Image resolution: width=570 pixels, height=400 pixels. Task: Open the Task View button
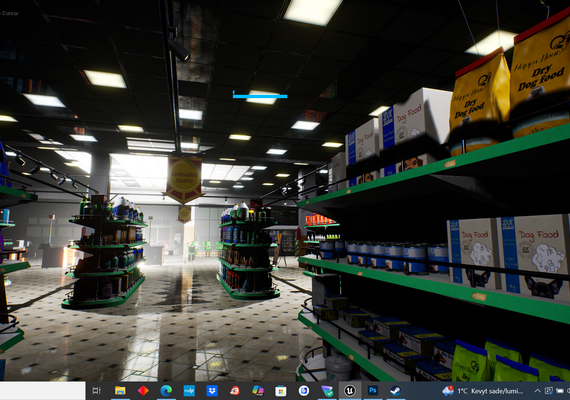point(97,391)
